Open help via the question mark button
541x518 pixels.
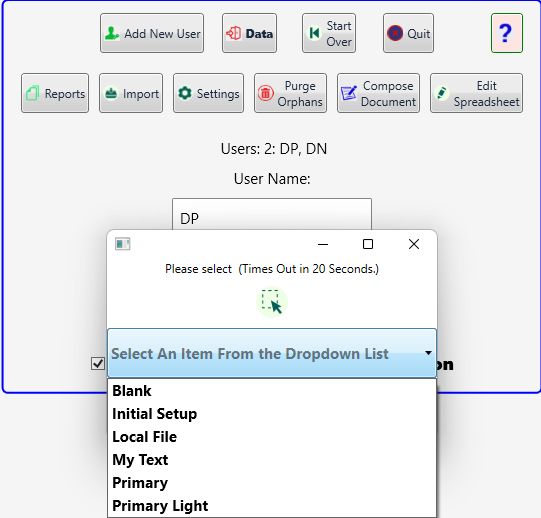pos(507,33)
